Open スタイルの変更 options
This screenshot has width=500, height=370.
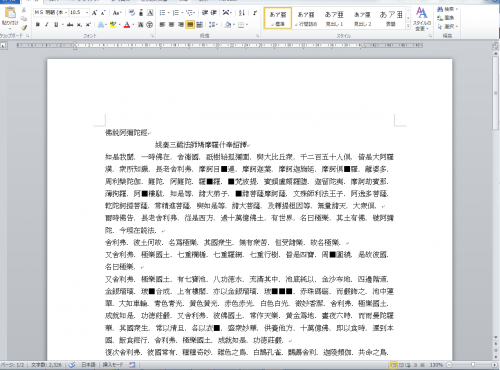click(422, 19)
